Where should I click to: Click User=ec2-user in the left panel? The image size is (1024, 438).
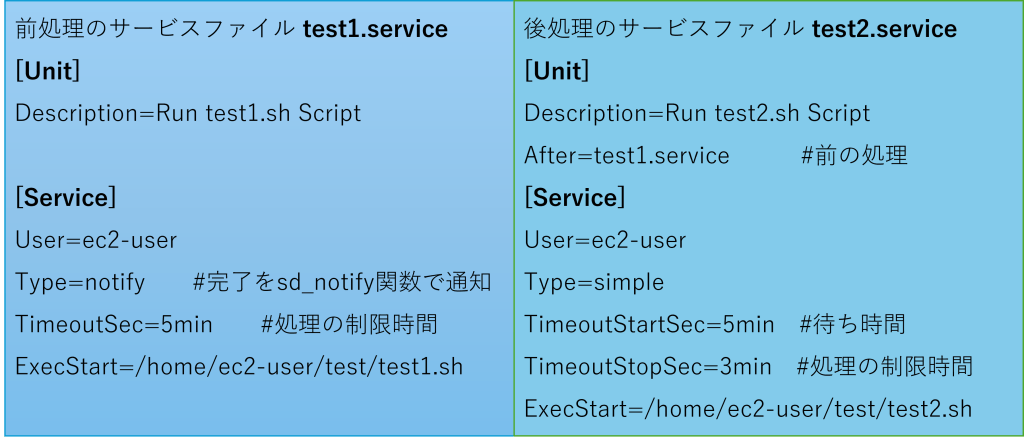pos(96,240)
